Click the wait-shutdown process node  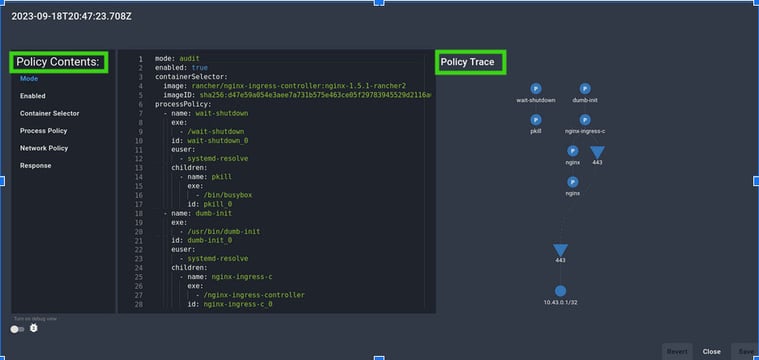pyautogui.click(x=535, y=89)
